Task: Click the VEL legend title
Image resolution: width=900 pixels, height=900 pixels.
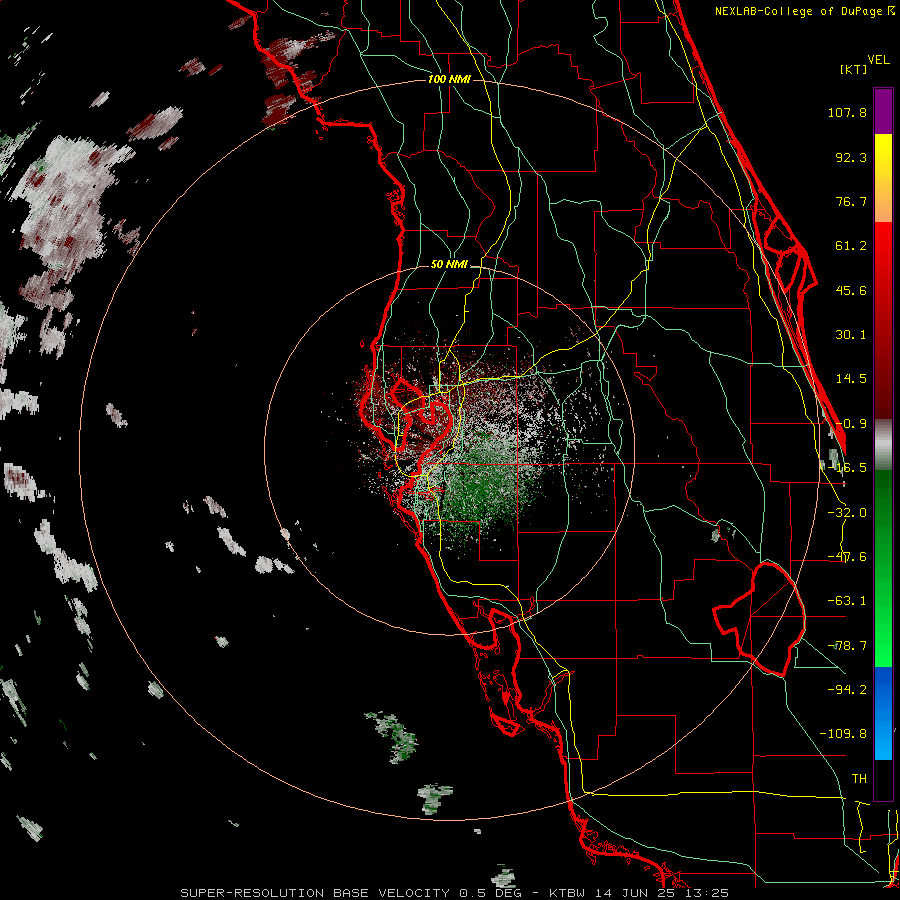Action: 878,60
